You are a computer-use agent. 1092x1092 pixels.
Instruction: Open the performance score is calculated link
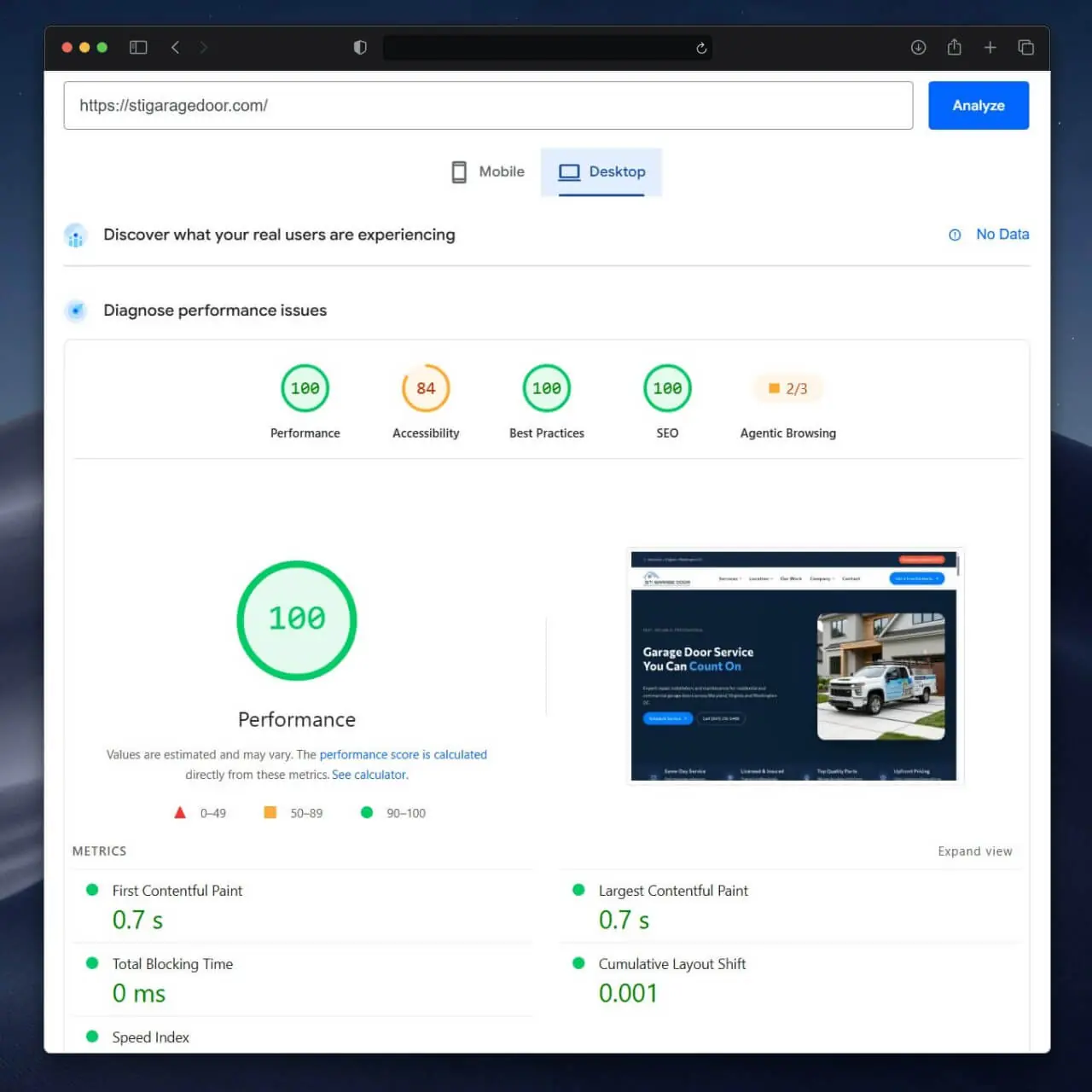click(x=404, y=755)
